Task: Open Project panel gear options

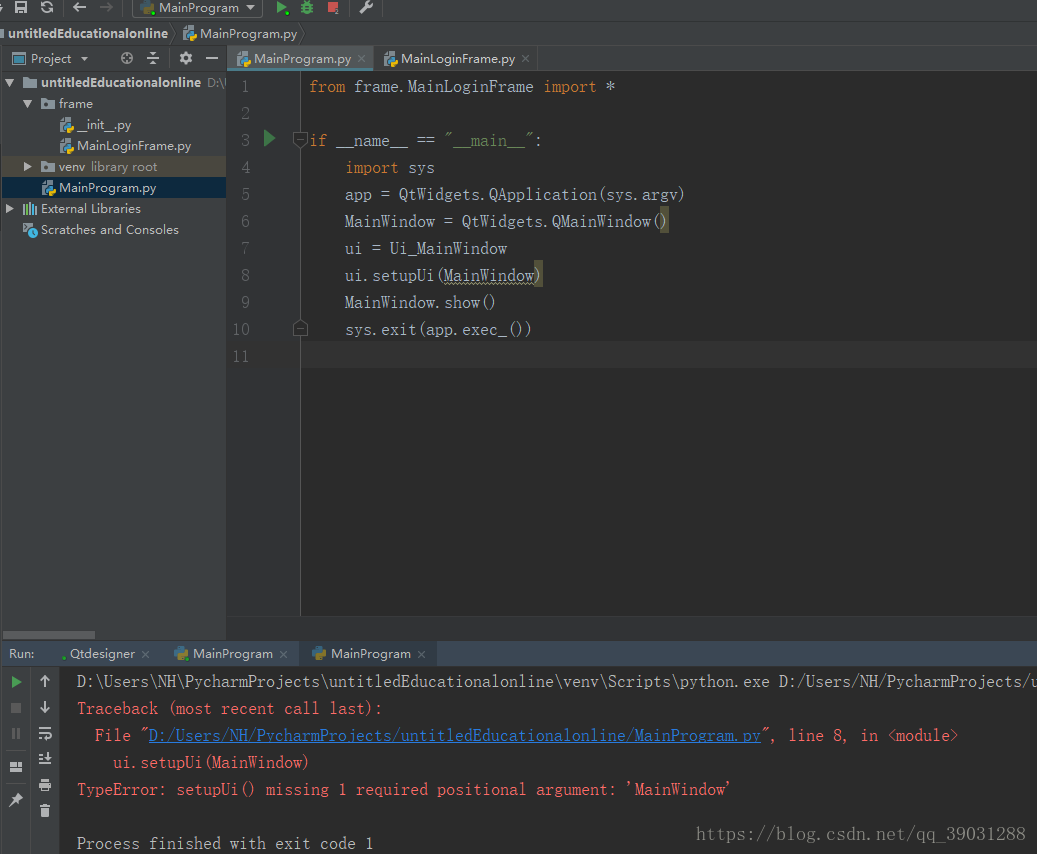Action: (x=186, y=58)
